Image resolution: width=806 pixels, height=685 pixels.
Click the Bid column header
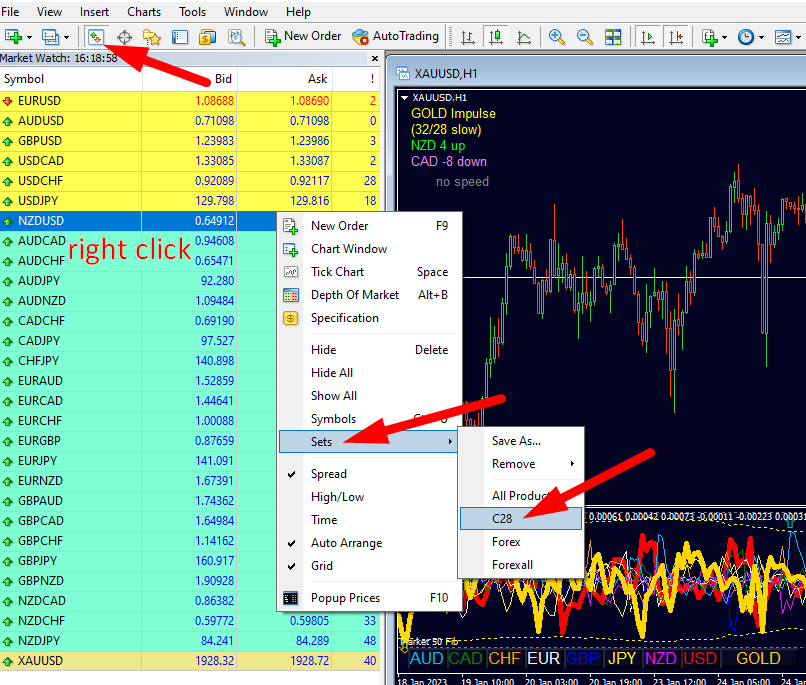(189, 79)
